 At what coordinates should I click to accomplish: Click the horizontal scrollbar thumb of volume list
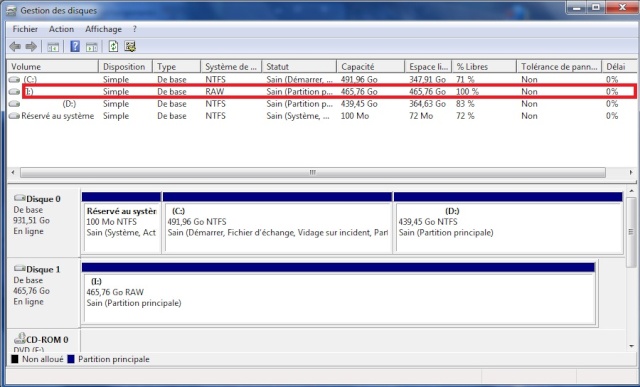point(313,173)
